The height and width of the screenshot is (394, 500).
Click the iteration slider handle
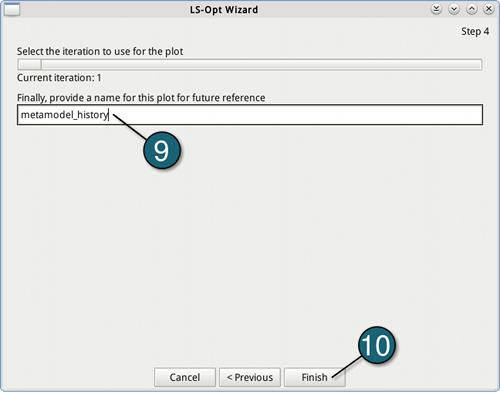click(x=29, y=64)
